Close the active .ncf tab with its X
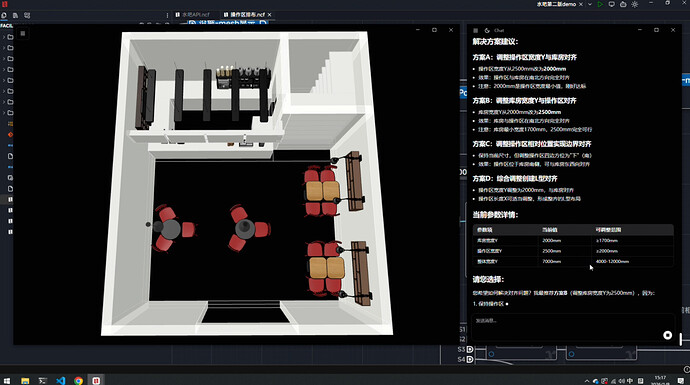Screen dimensions: 690x385 (x=270, y=15)
